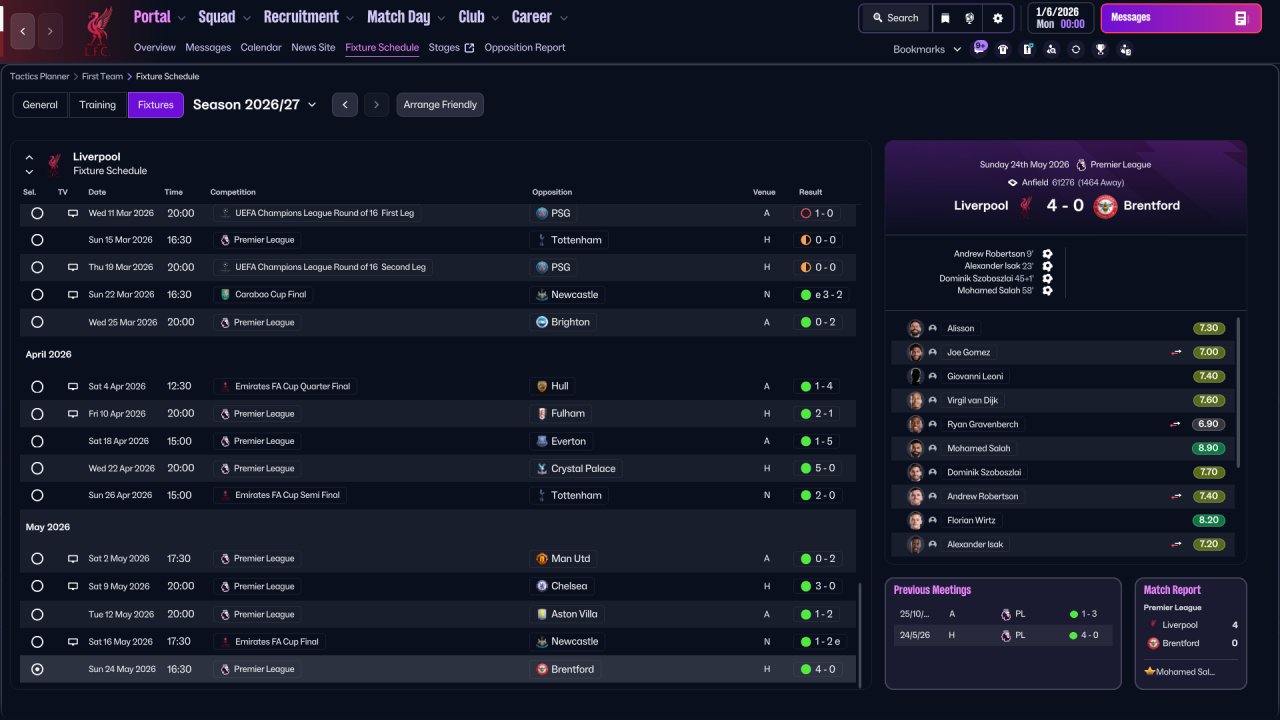Click the Man Utd badge in fixtures list
The height and width of the screenshot is (720, 1280).
[542, 559]
